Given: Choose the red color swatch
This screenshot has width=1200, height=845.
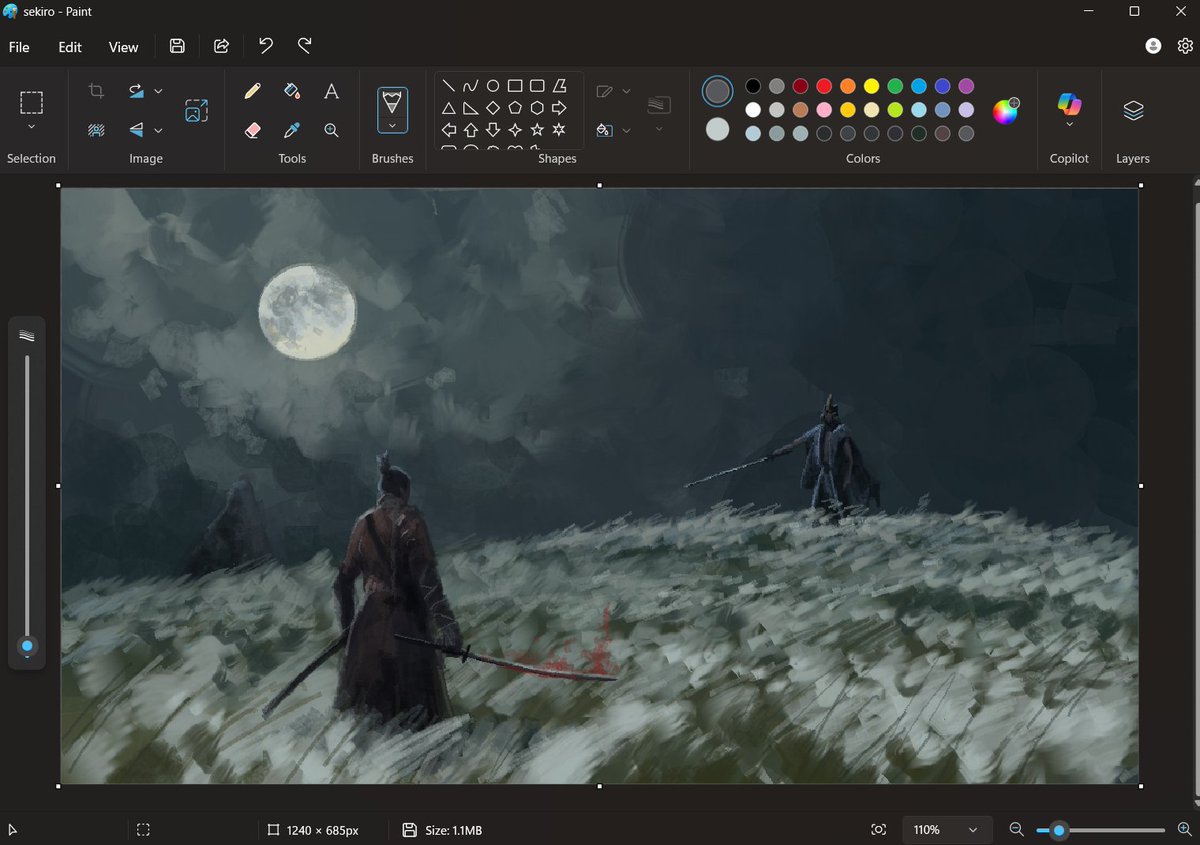Looking at the screenshot, I should click(824, 86).
